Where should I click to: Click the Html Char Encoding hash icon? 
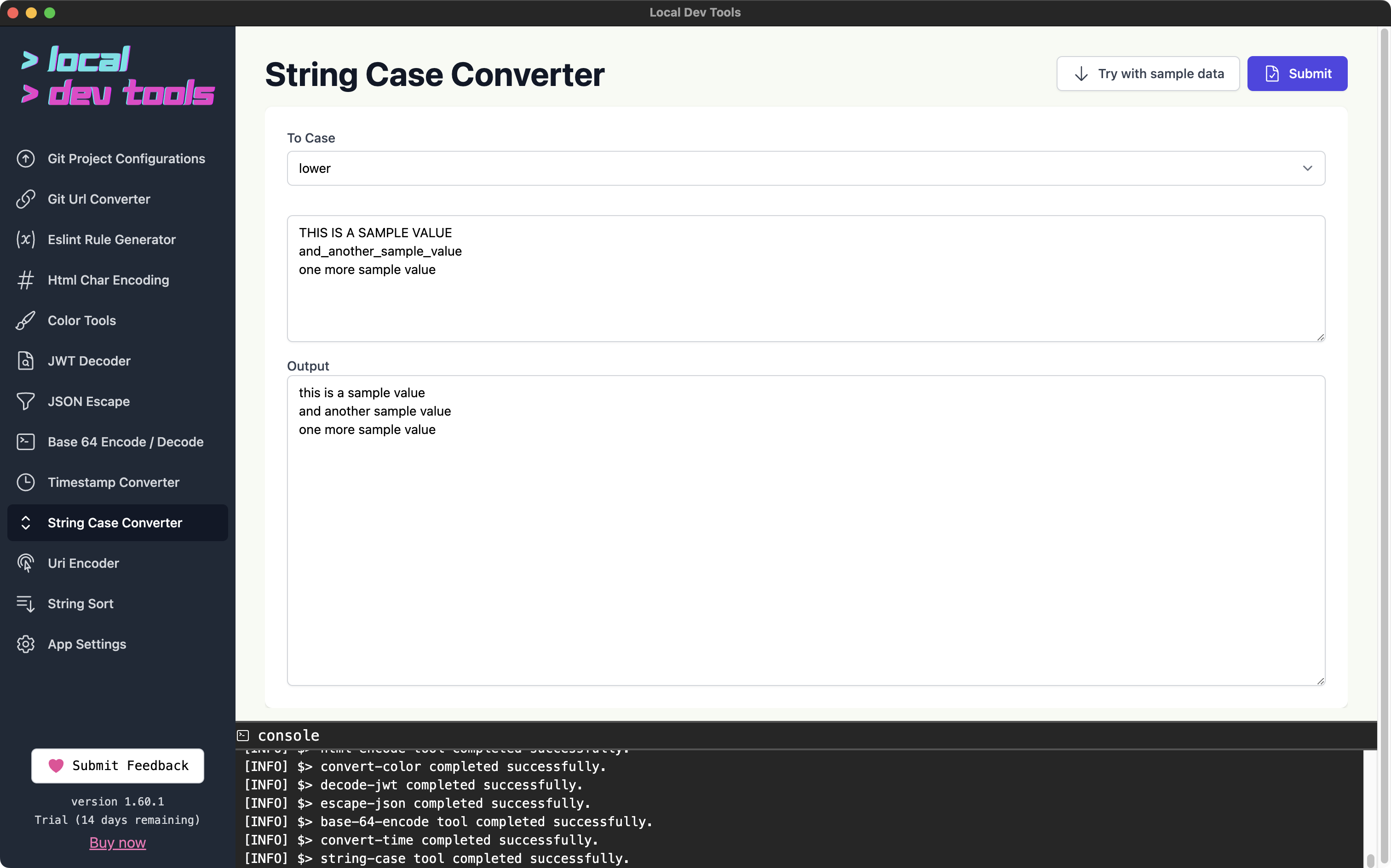pos(26,280)
